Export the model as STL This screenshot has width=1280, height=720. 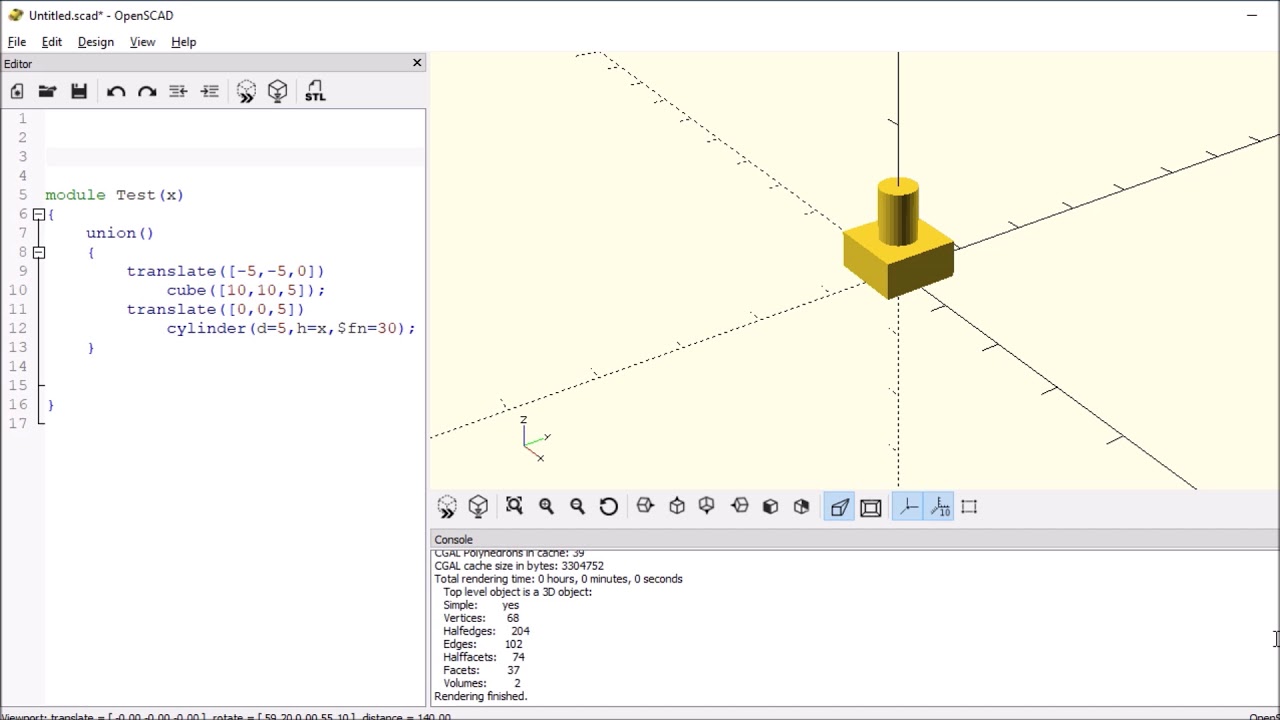315,92
